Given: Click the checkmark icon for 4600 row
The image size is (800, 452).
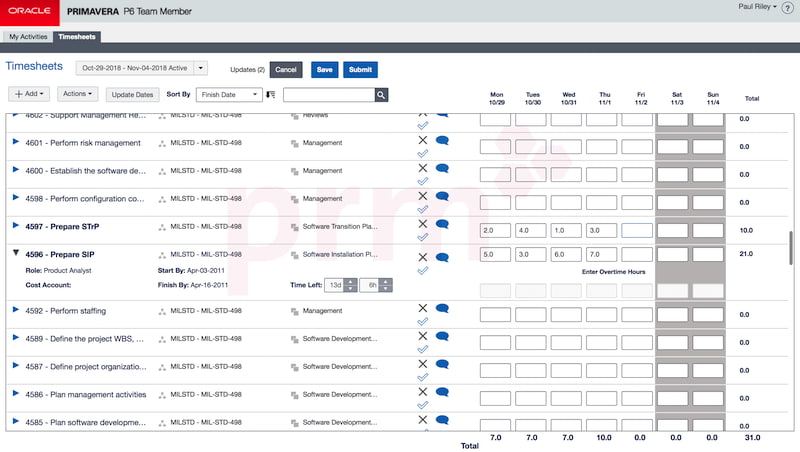Looking at the screenshot, I should point(422,182).
